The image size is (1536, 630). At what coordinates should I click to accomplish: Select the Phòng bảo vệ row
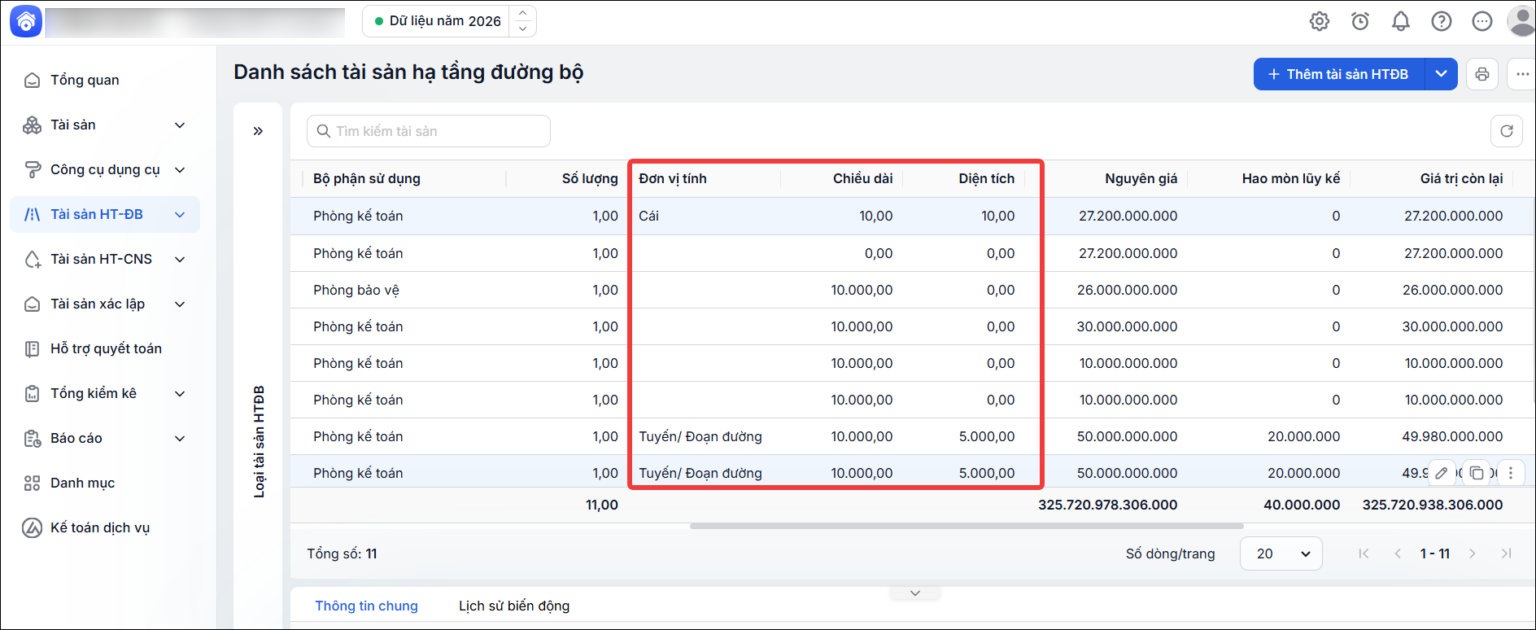pos(913,290)
